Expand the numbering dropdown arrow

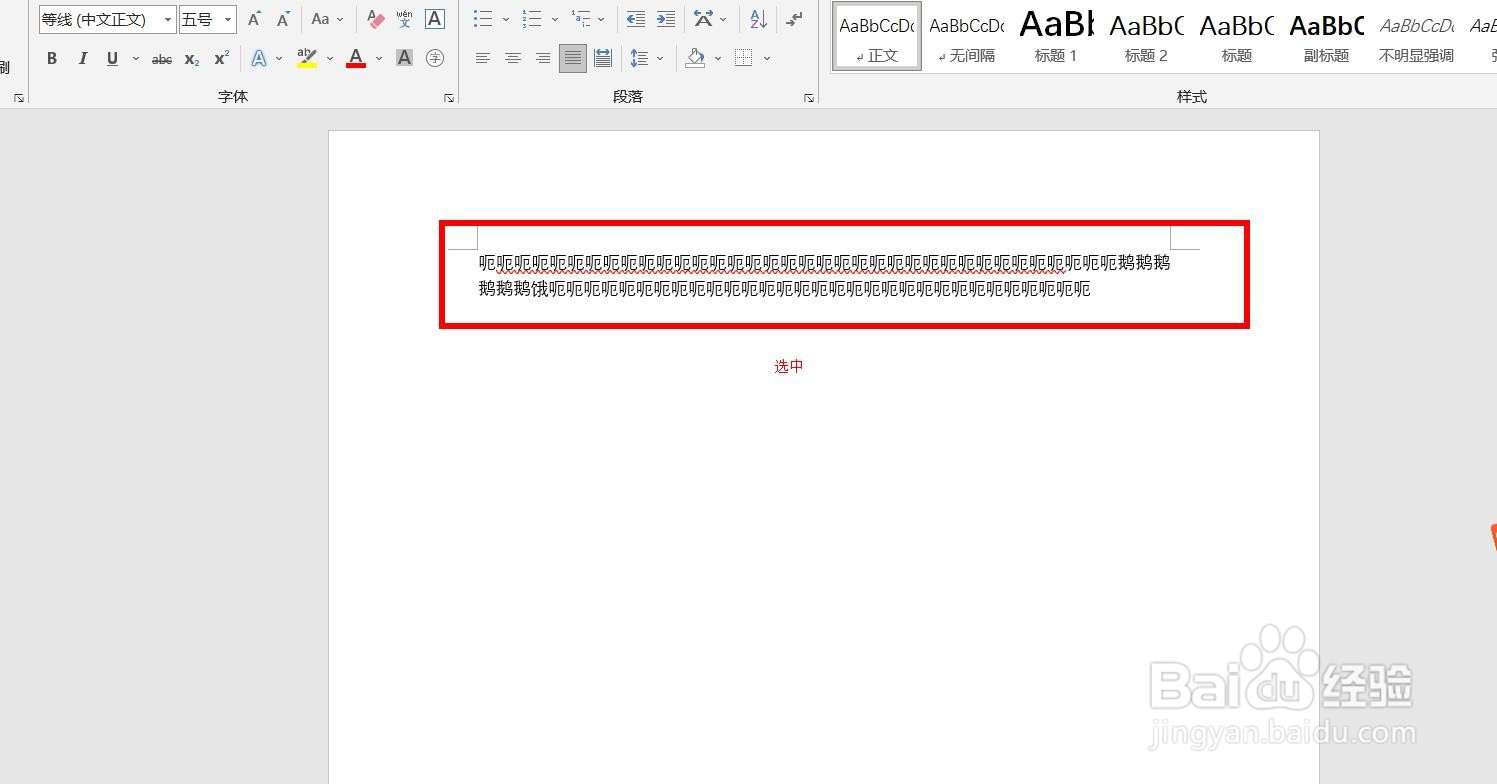[554, 19]
